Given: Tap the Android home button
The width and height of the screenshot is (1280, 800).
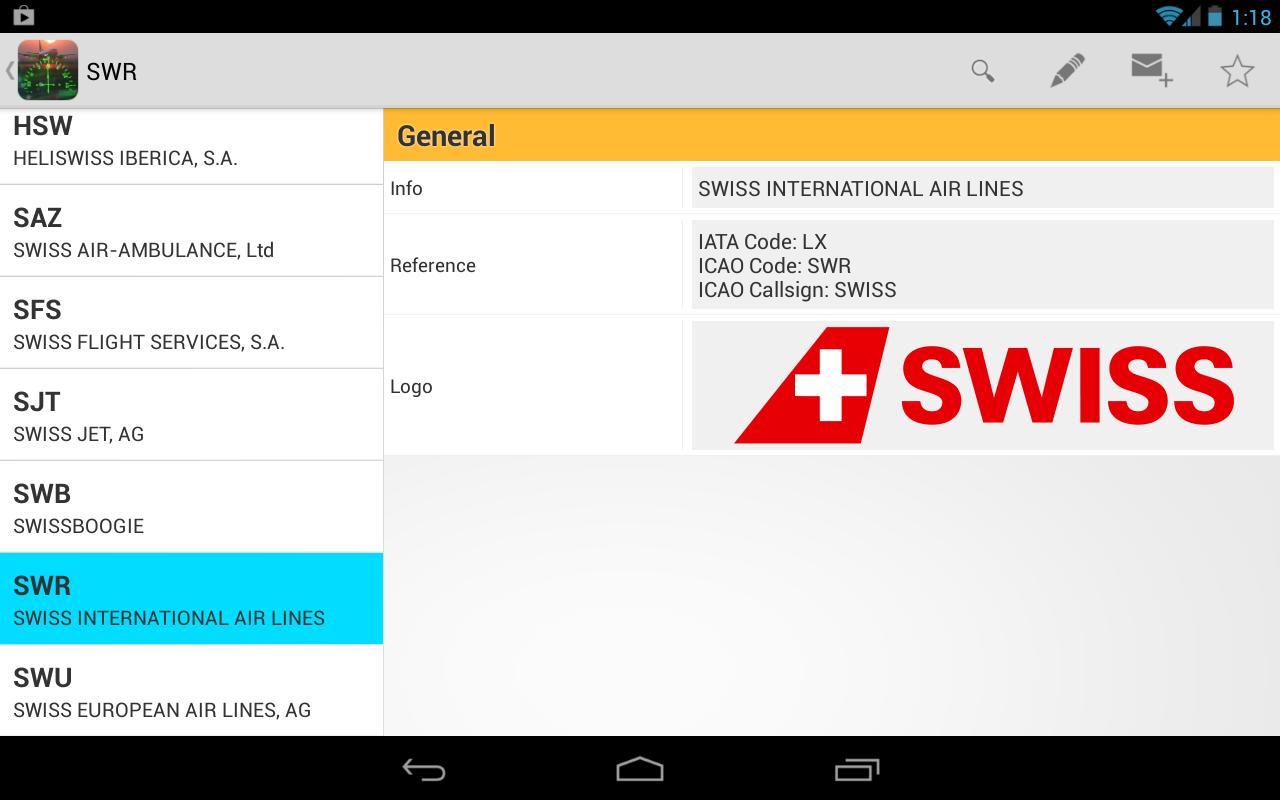Looking at the screenshot, I should 640,769.
